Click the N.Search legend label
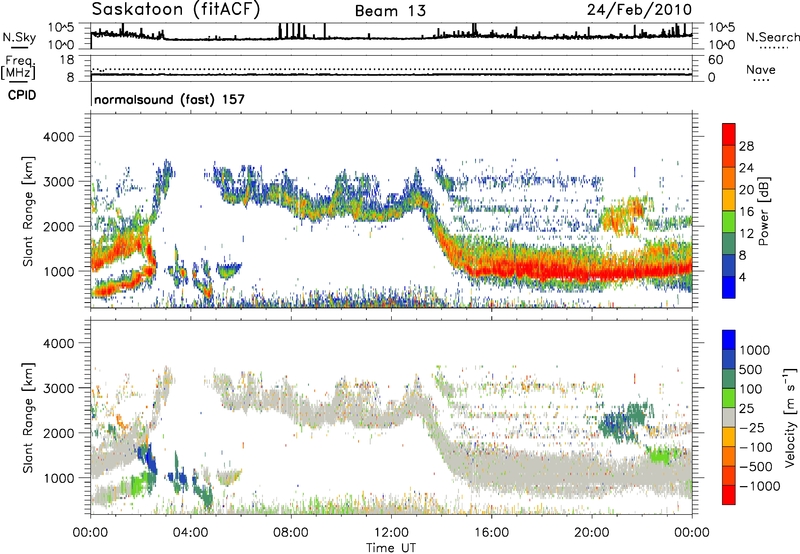800x554 pixels. [772, 37]
